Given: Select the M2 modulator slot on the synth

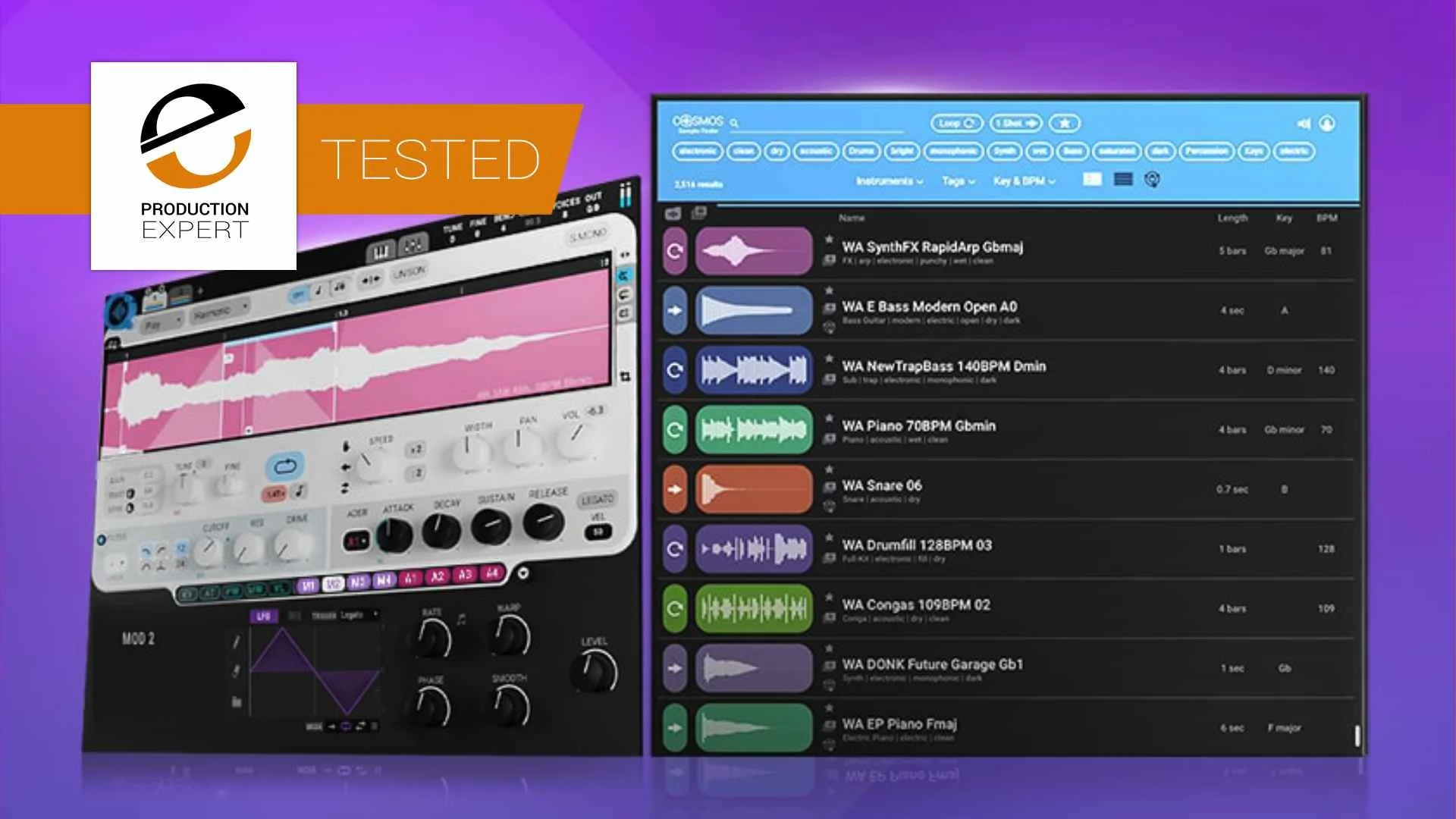Looking at the screenshot, I should coord(332,583).
